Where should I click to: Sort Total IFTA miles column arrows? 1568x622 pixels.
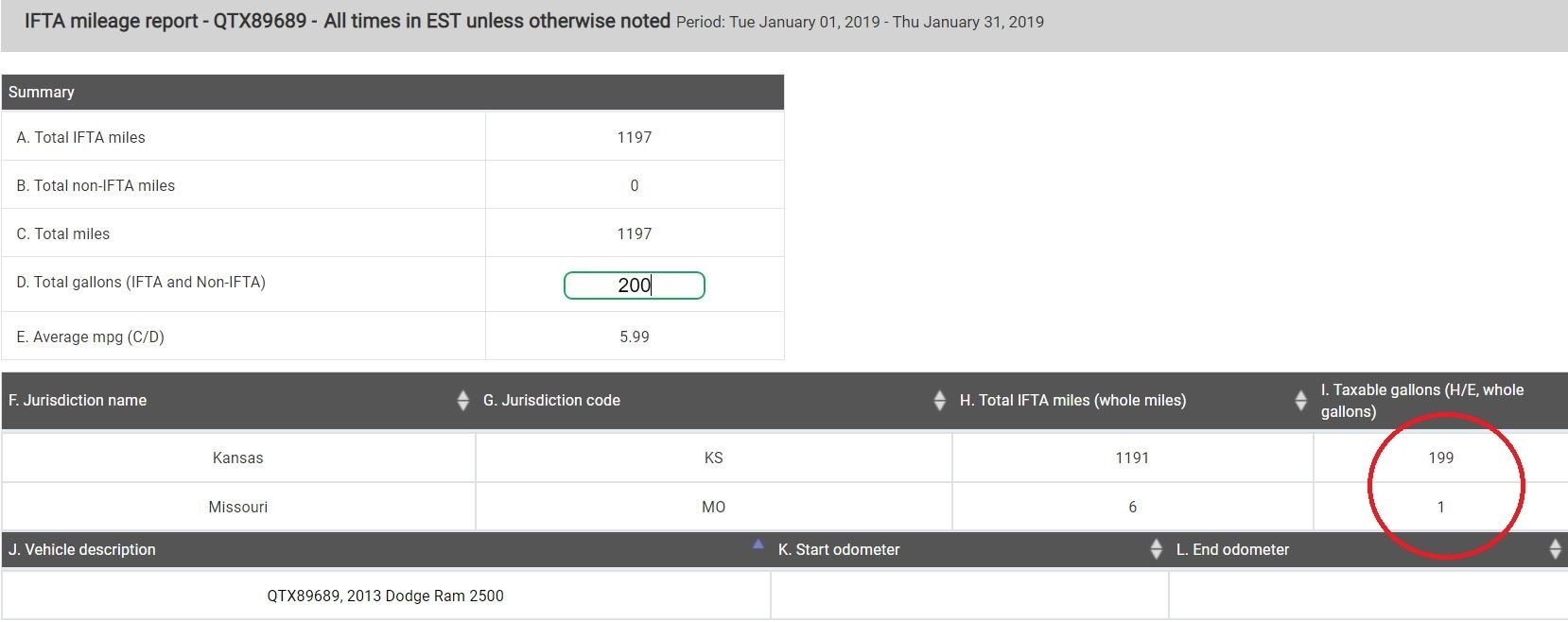(x=1300, y=401)
